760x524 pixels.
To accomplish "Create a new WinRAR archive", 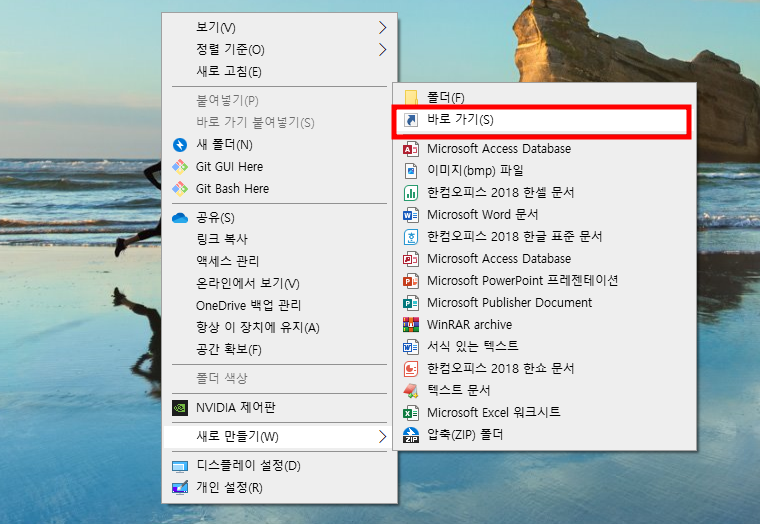I will click(x=544, y=324).
